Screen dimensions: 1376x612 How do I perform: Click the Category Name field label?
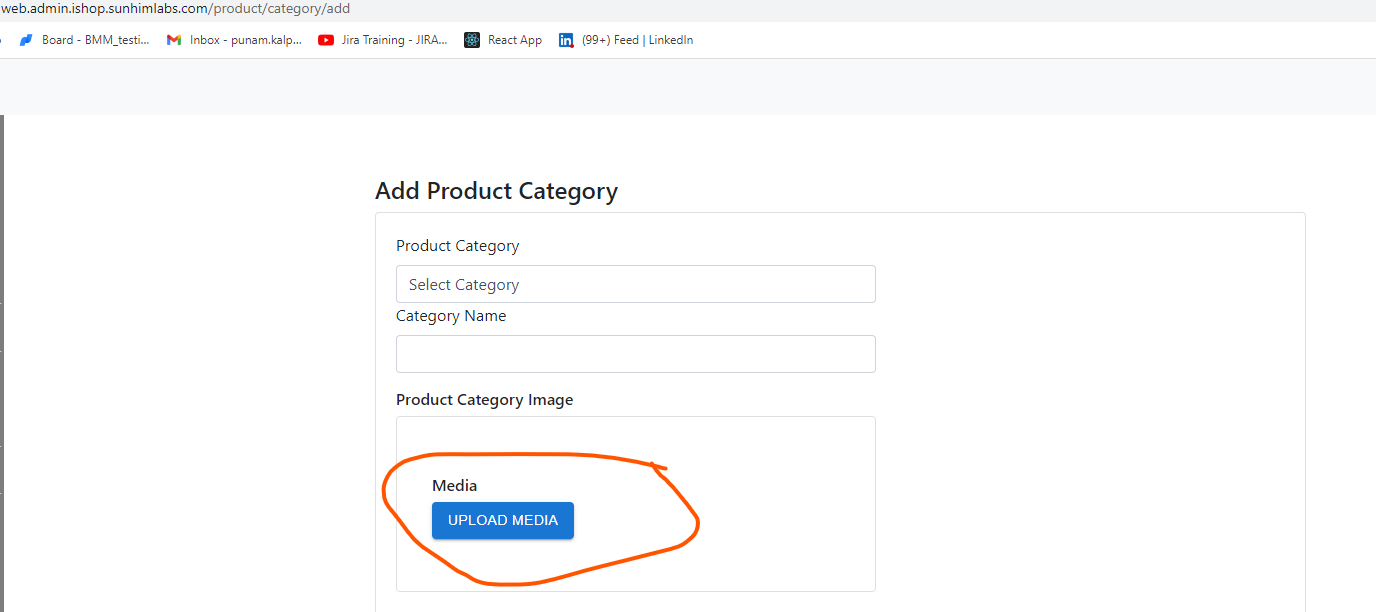pos(451,316)
